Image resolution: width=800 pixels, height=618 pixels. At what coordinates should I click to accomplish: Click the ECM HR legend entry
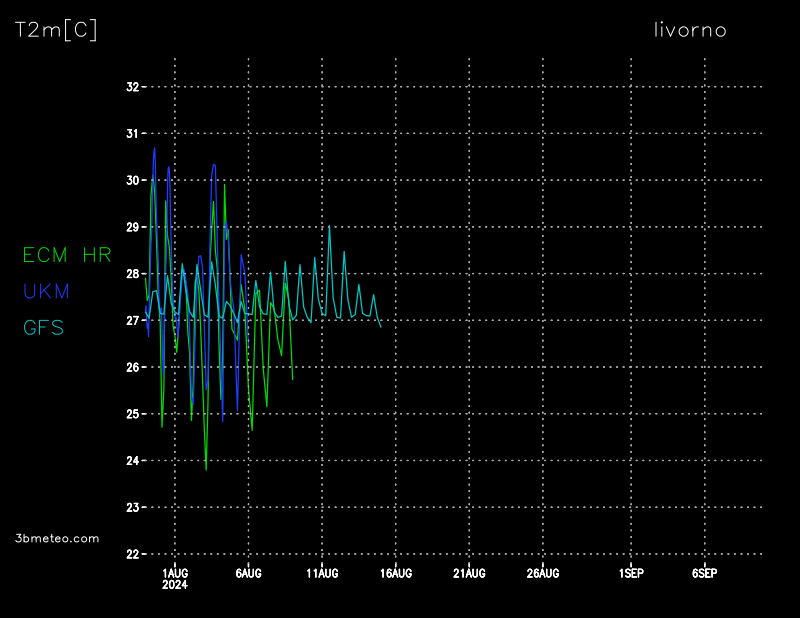coord(67,255)
